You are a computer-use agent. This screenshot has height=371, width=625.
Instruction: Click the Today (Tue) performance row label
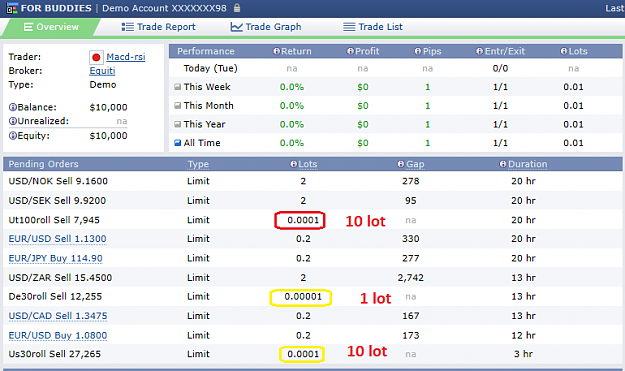coord(210,69)
